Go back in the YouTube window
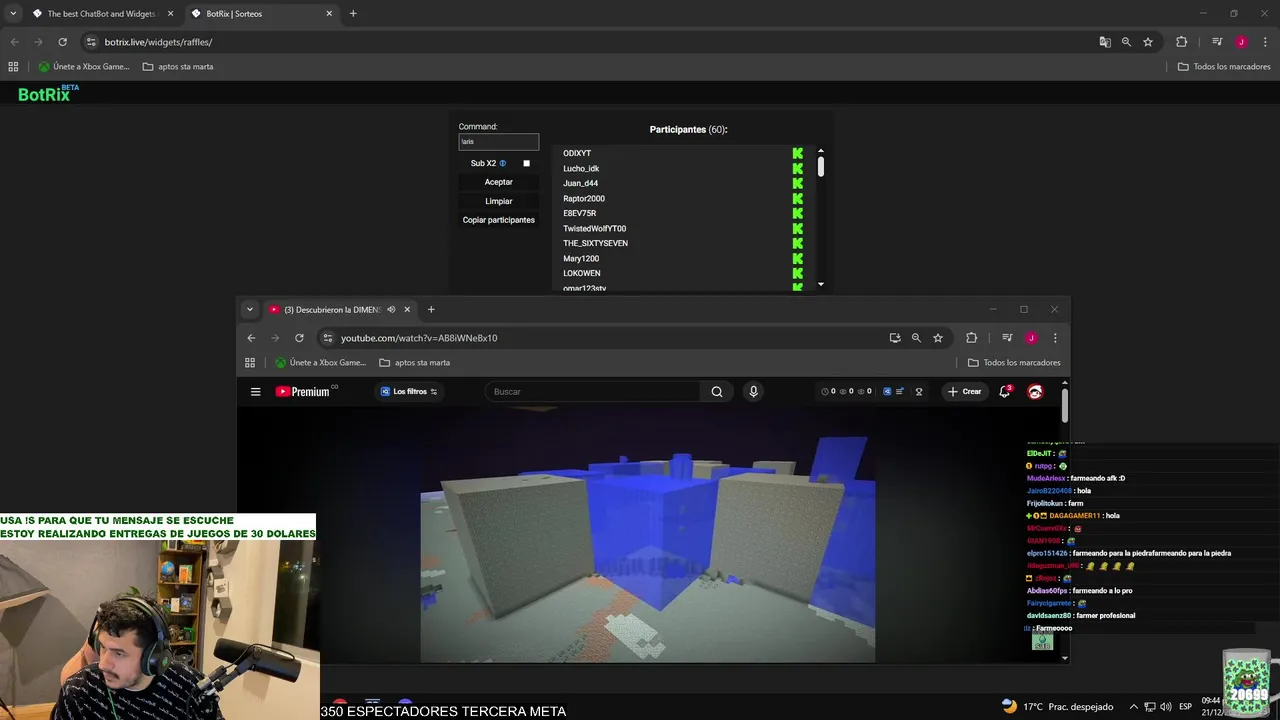This screenshot has width=1280, height=720. coord(251,338)
